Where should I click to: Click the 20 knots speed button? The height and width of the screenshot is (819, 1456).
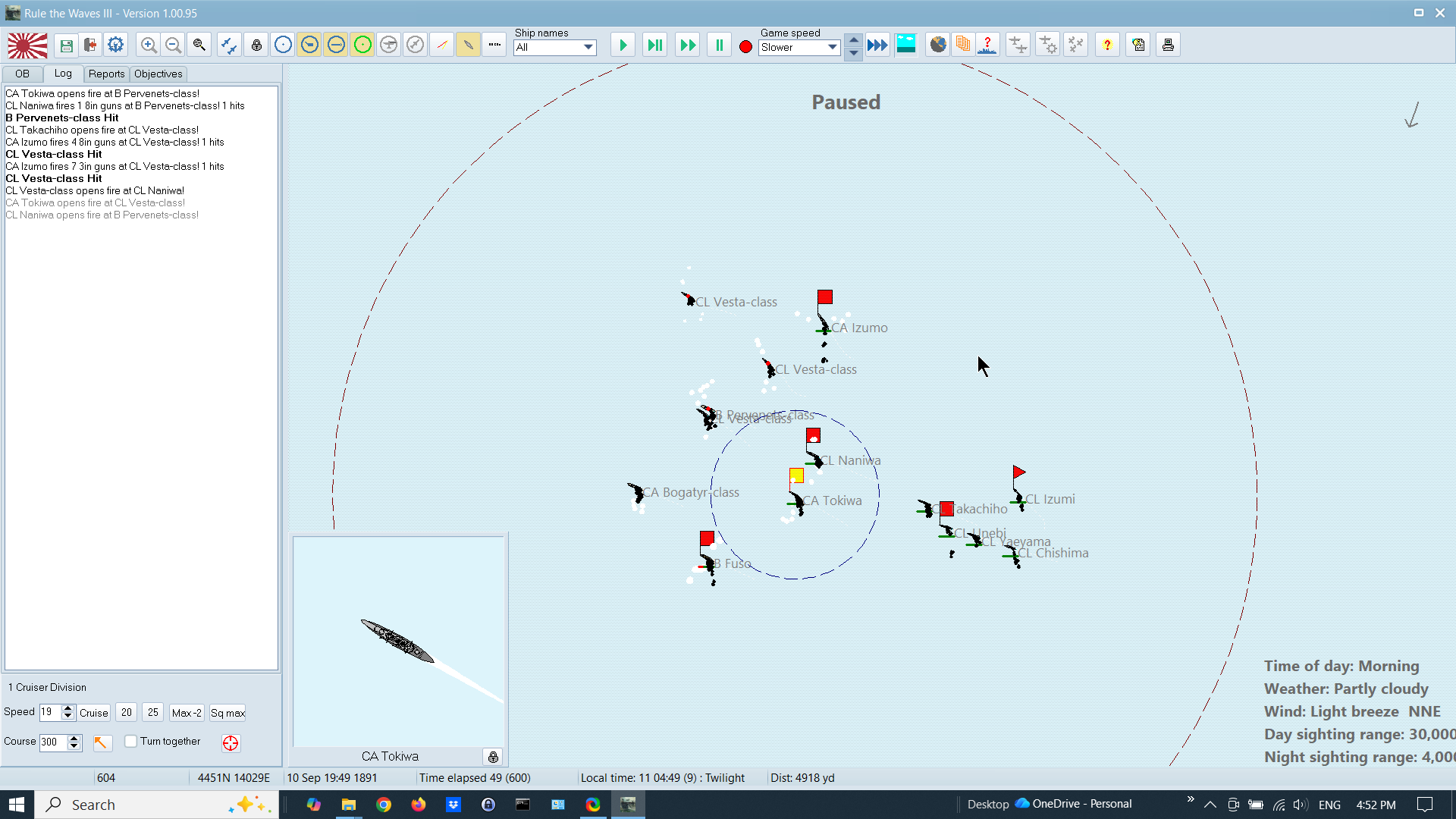pyautogui.click(x=127, y=713)
